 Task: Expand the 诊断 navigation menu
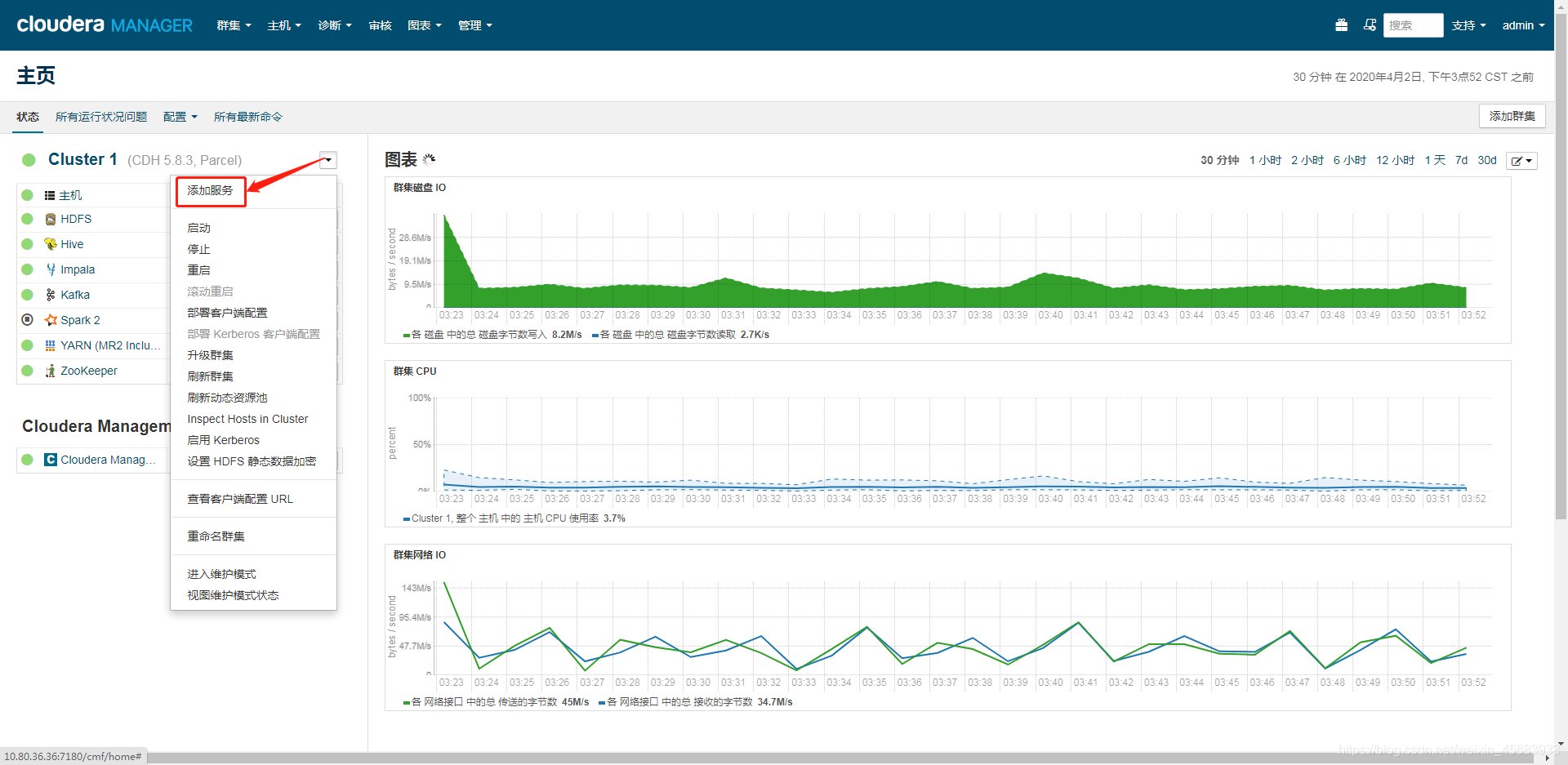335,25
